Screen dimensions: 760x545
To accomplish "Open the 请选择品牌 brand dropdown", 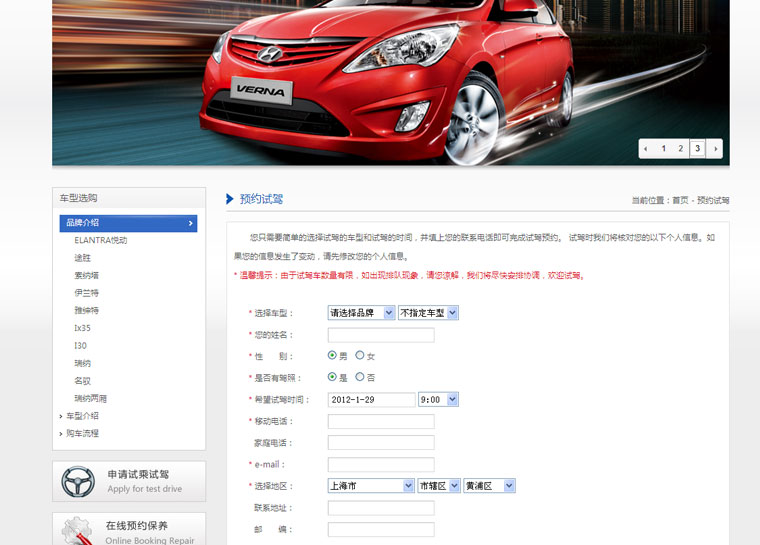I will coord(361,313).
